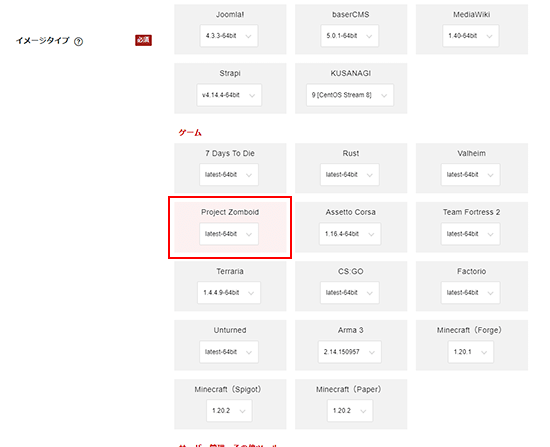Open the Minecraft (Paper) version dropdown
550x447 pixels.
click(x=350, y=411)
